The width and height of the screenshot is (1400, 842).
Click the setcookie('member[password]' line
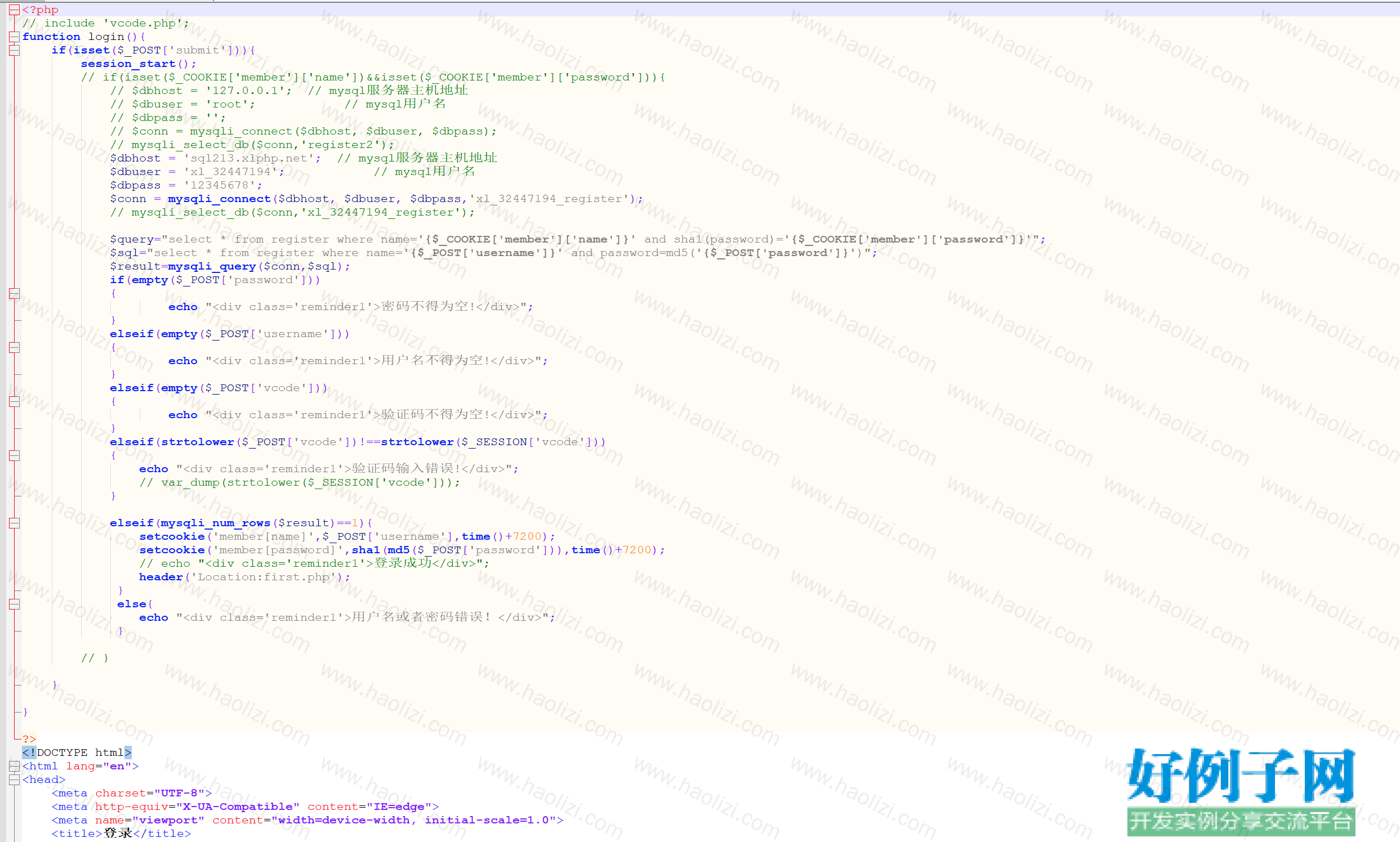pyautogui.click(x=402, y=550)
